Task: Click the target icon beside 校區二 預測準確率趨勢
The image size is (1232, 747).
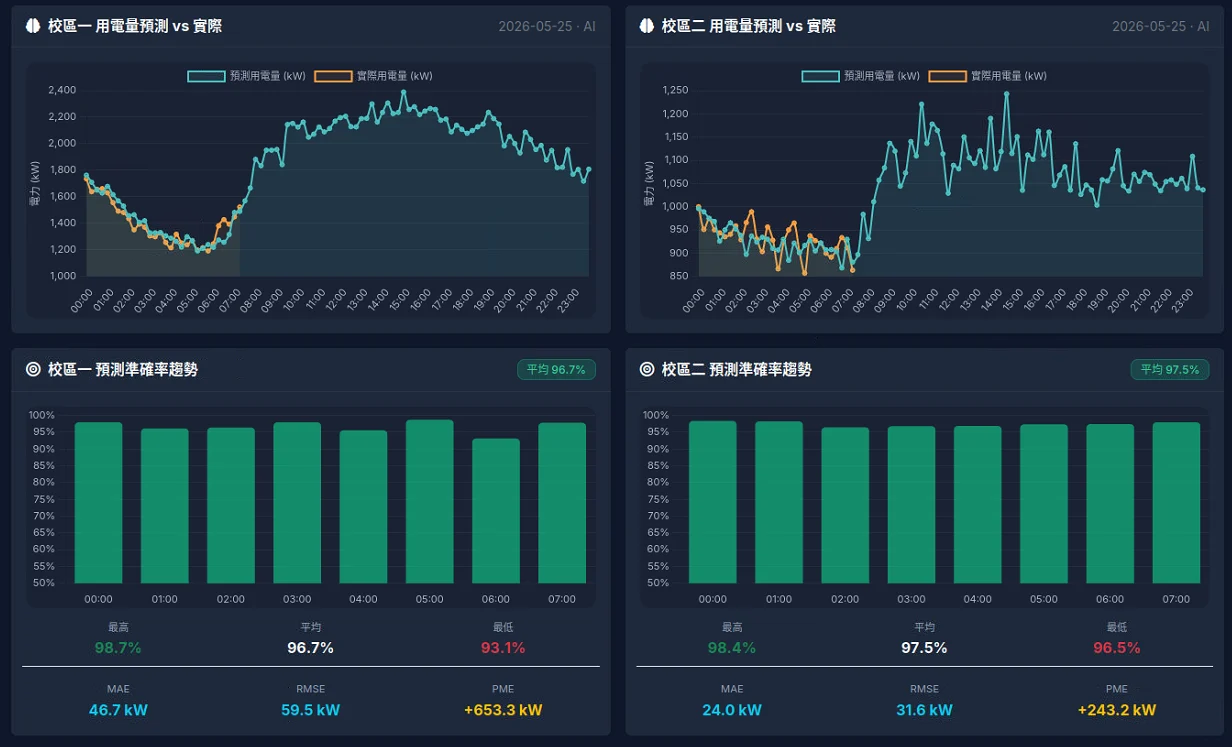Action: 647,369
